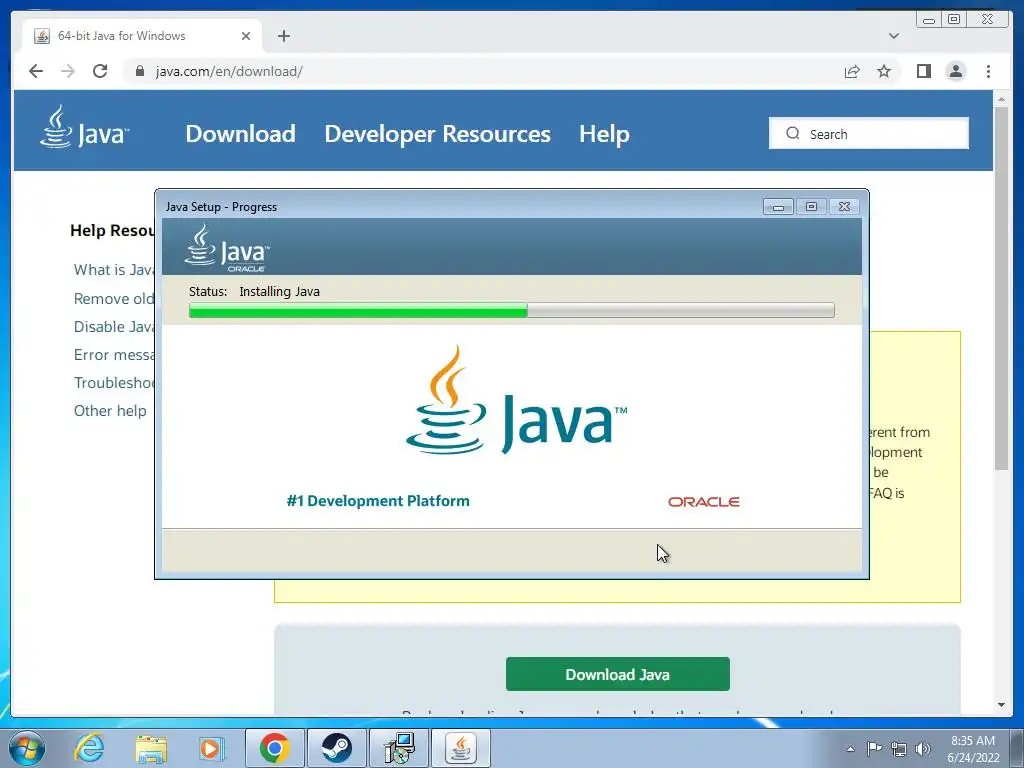Click the green Download Java button
Image resolution: width=1024 pixels, height=768 pixels.
click(x=618, y=674)
